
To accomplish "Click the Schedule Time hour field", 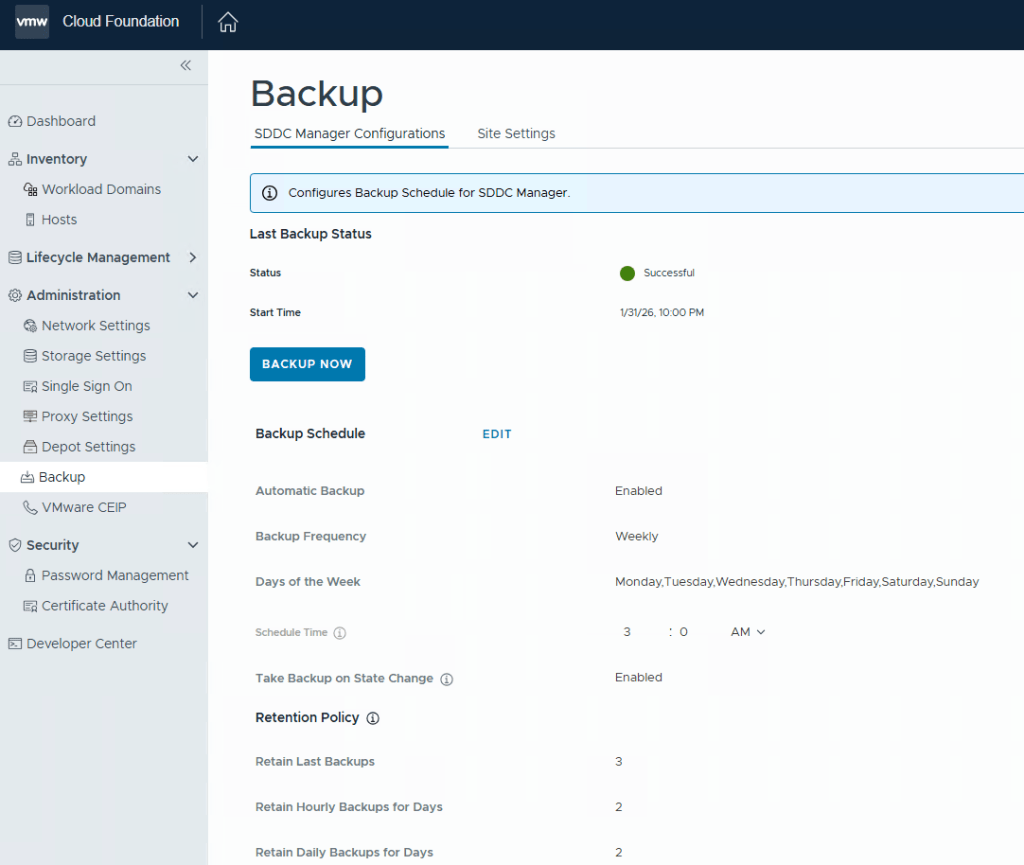I will pos(627,632).
